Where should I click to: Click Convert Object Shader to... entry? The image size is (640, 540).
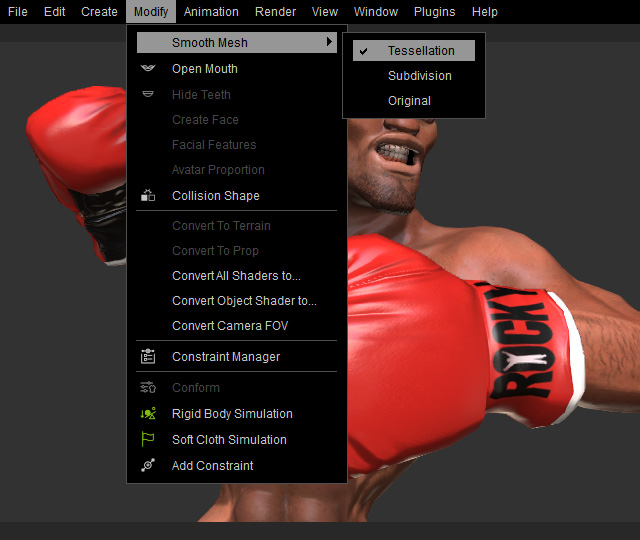244,301
